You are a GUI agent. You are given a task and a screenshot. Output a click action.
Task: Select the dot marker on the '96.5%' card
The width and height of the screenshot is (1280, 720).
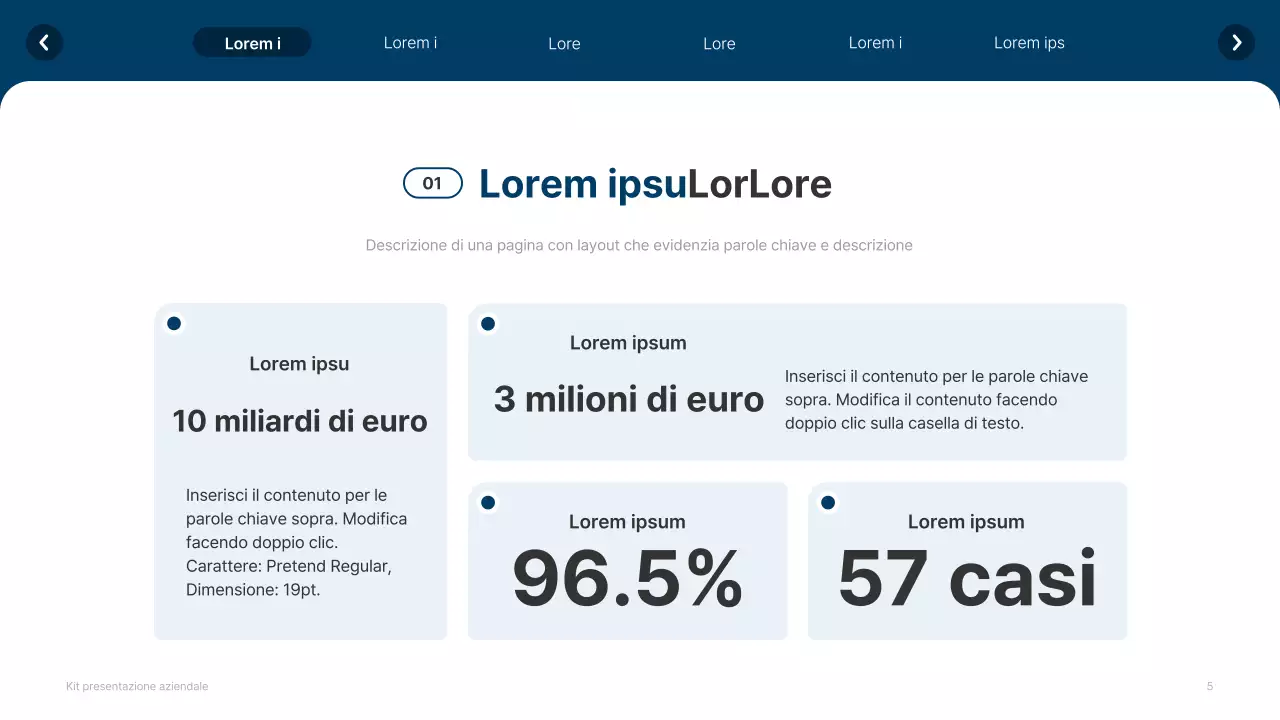point(488,503)
